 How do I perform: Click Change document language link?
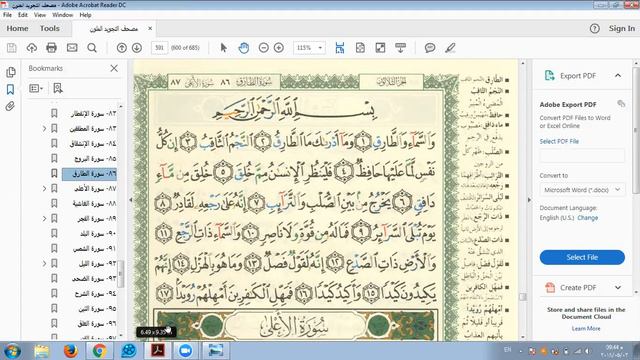(587, 218)
